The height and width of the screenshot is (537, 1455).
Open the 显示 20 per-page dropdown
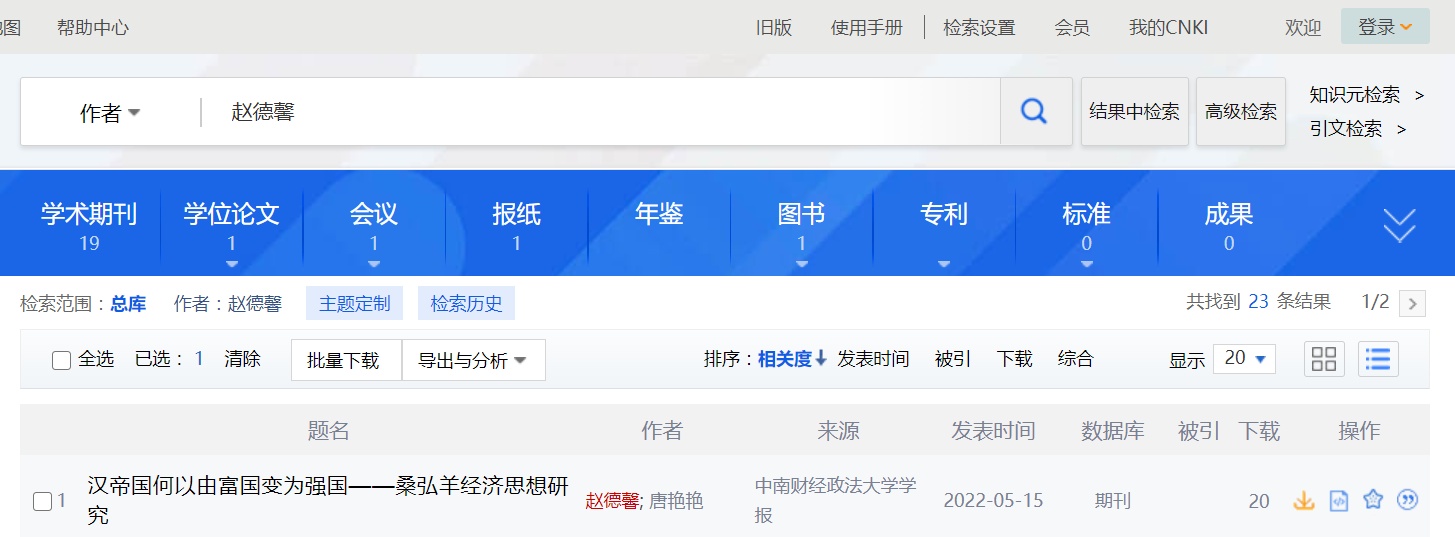pyautogui.click(x=1244, y=358)
